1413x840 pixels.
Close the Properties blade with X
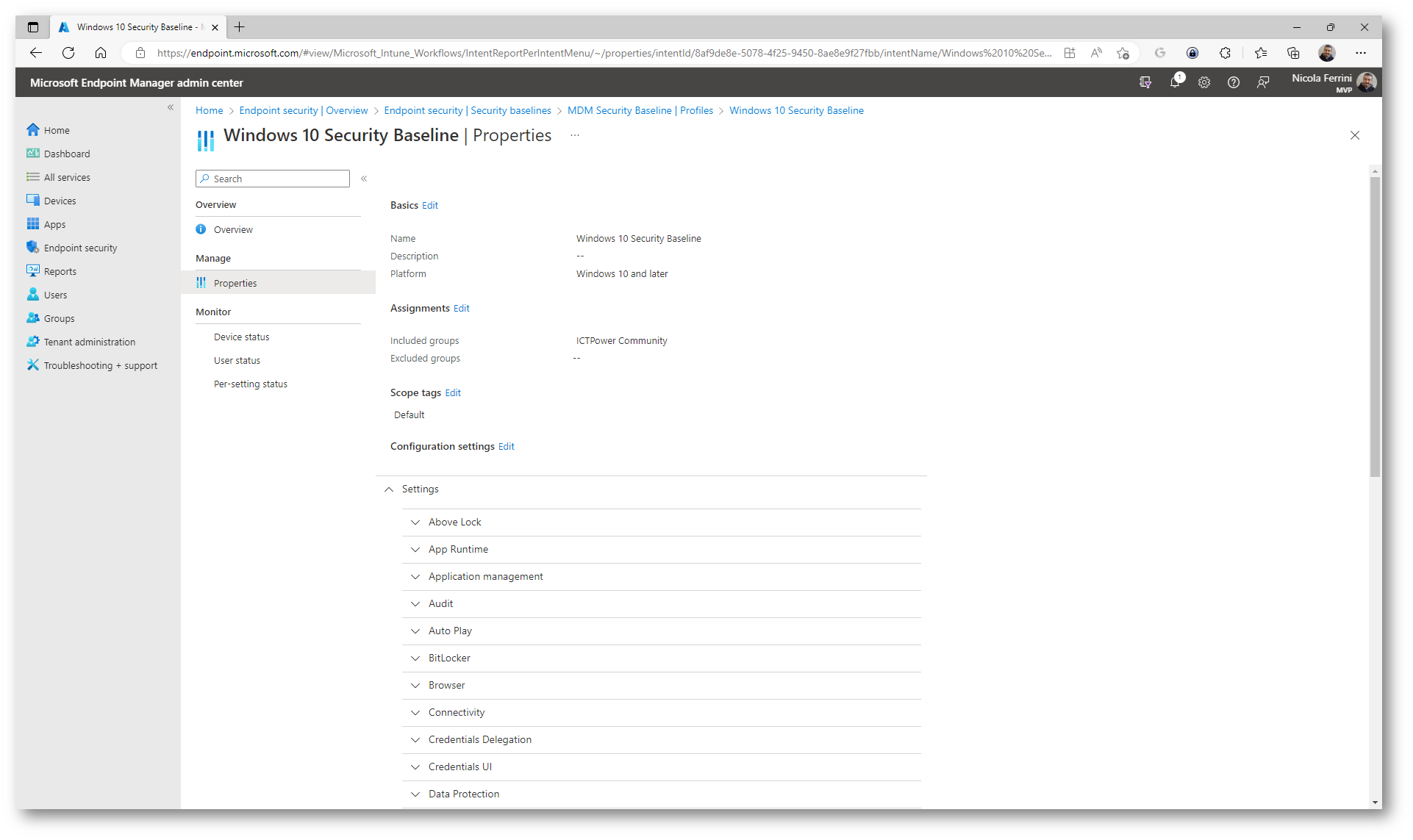coord(1355,135)
